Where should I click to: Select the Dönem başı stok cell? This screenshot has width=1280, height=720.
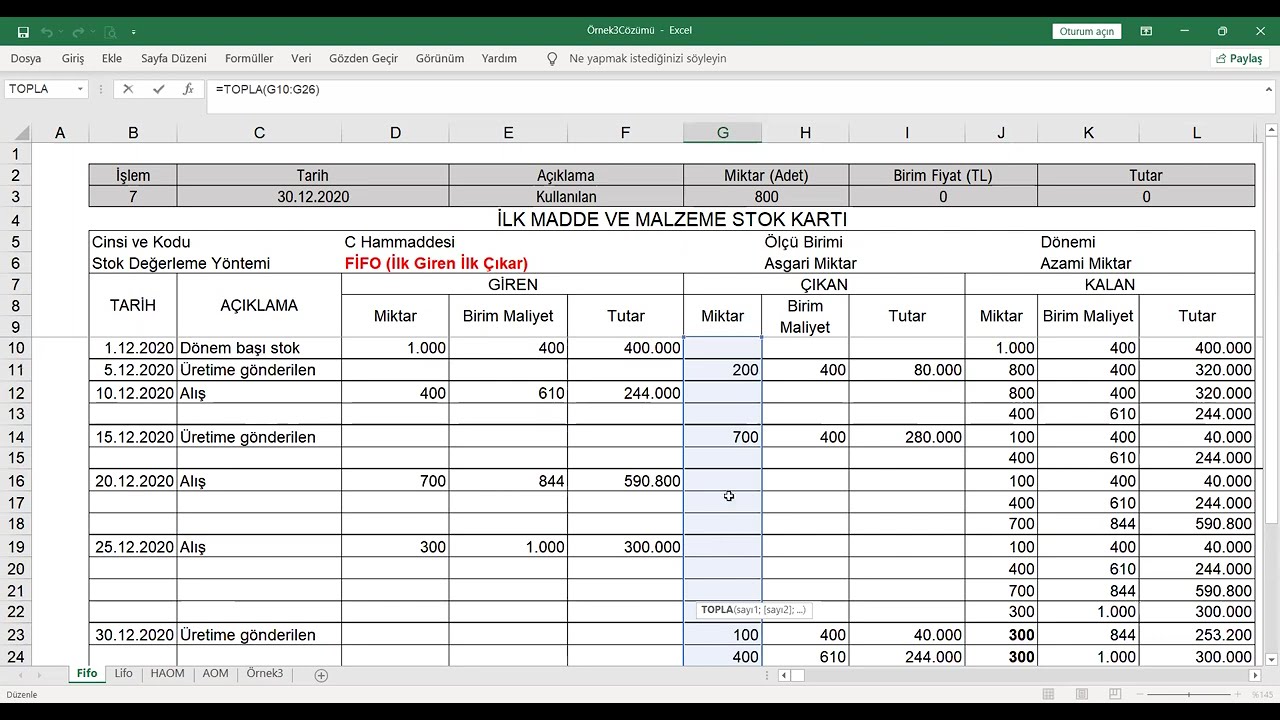(259, 348)
